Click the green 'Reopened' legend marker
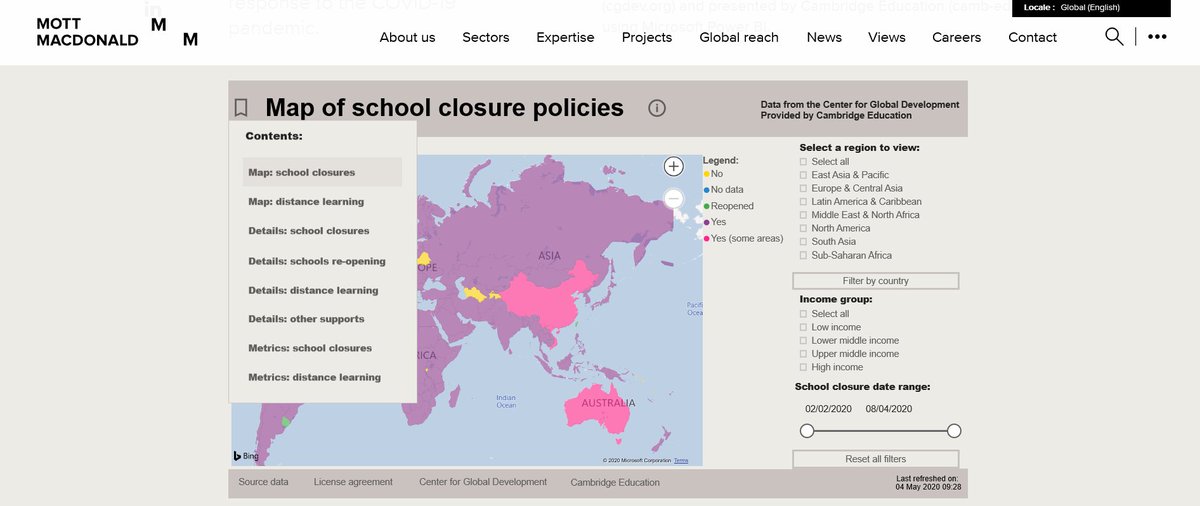 707,206
